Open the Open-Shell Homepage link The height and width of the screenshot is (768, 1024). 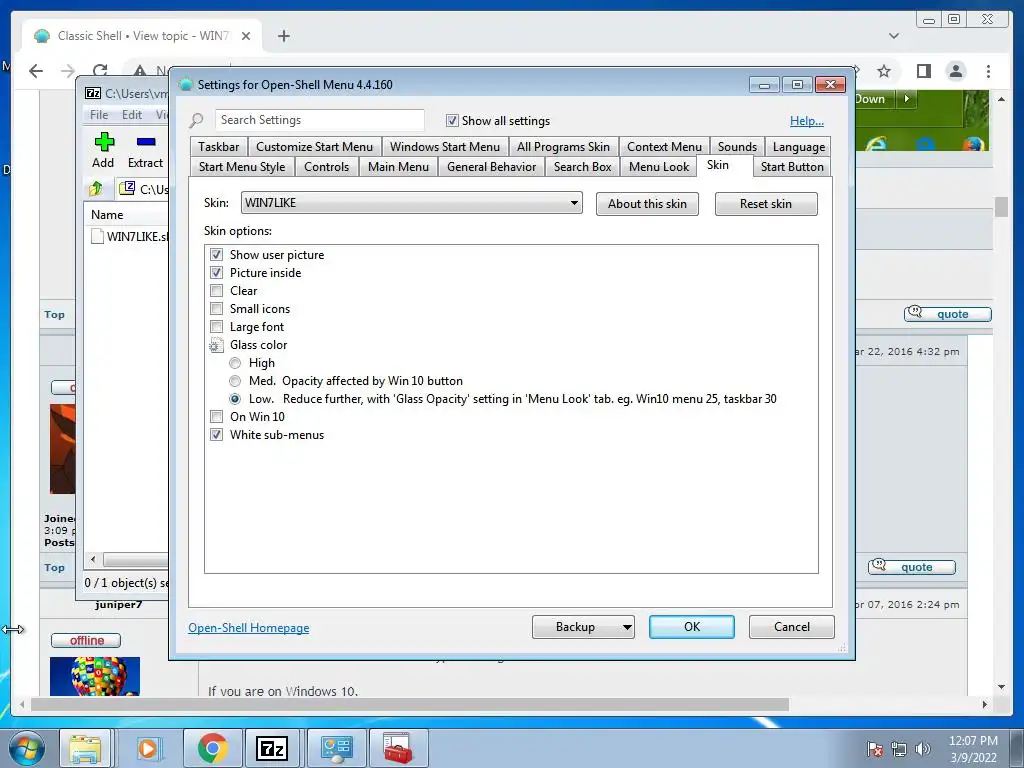pyautogui.click(x=249, y=628)
